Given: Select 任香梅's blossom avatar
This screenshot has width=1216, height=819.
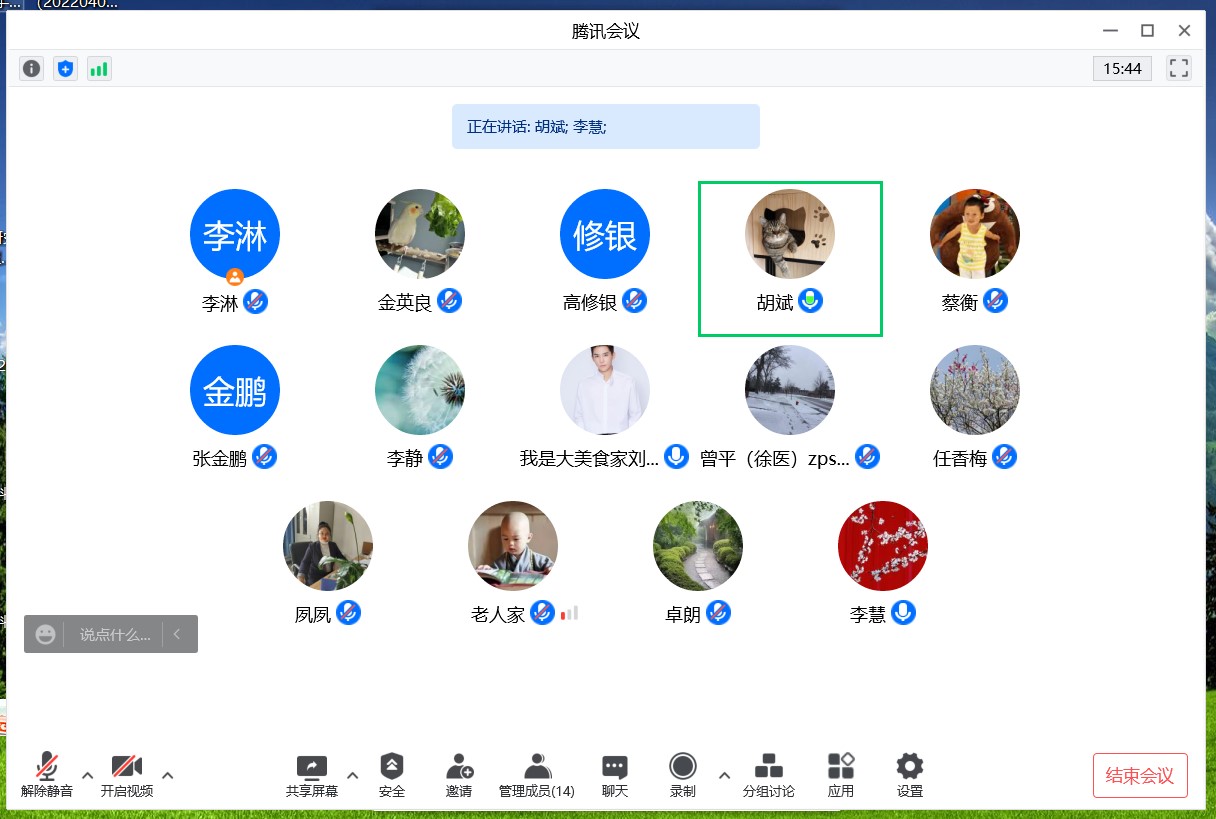Looking at the screenshot, I should coord(975,390).
